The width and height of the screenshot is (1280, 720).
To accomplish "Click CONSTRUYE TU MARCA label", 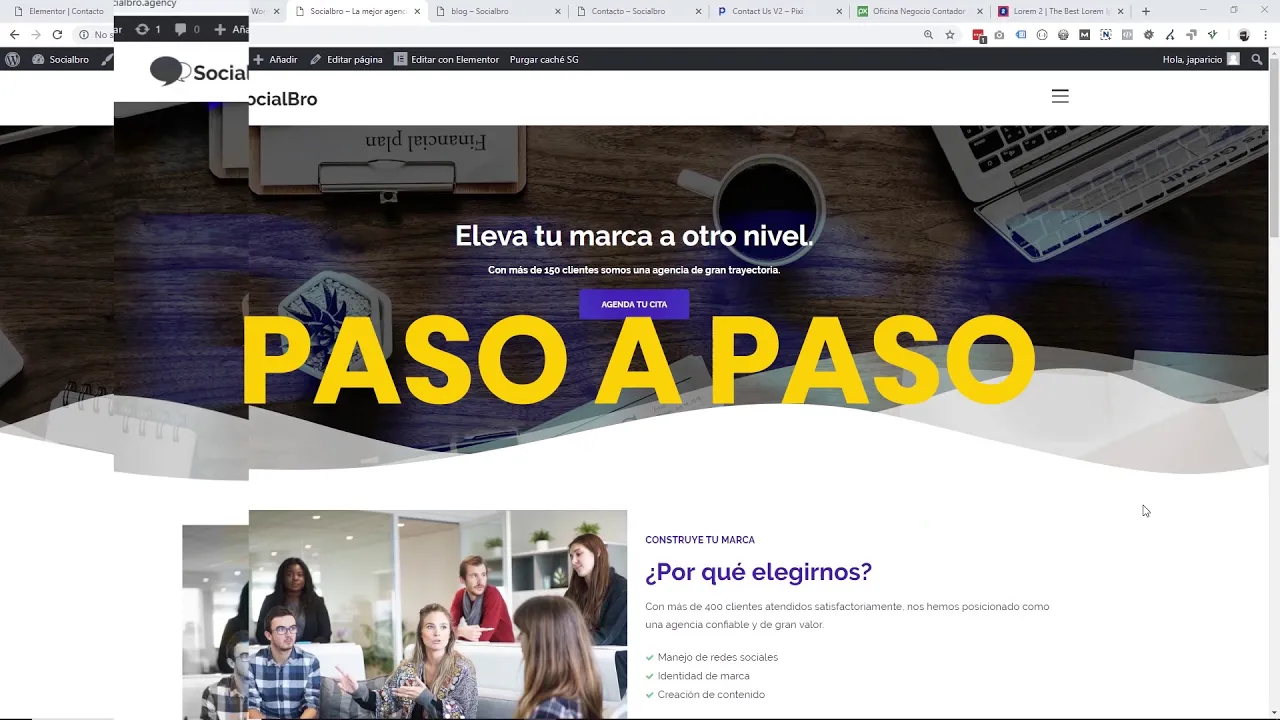I will (700, 540).
